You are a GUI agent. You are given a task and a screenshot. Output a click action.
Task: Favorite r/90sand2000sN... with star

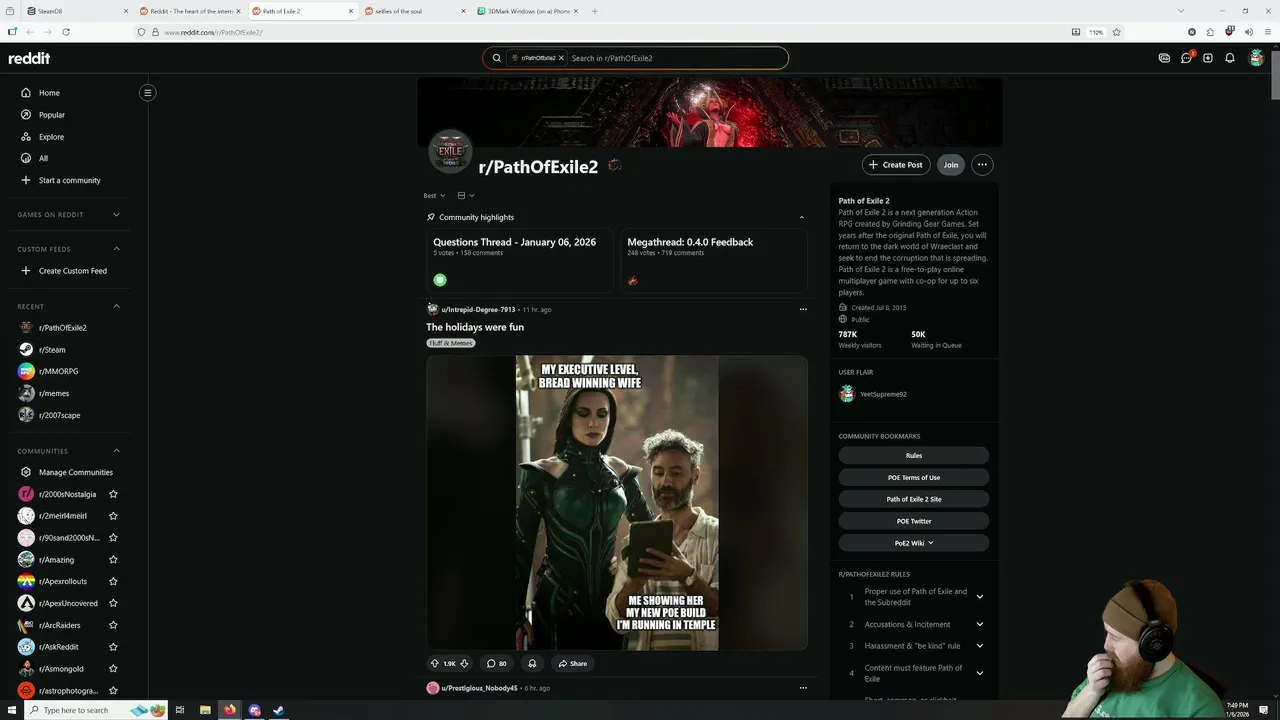click(113, 538)
